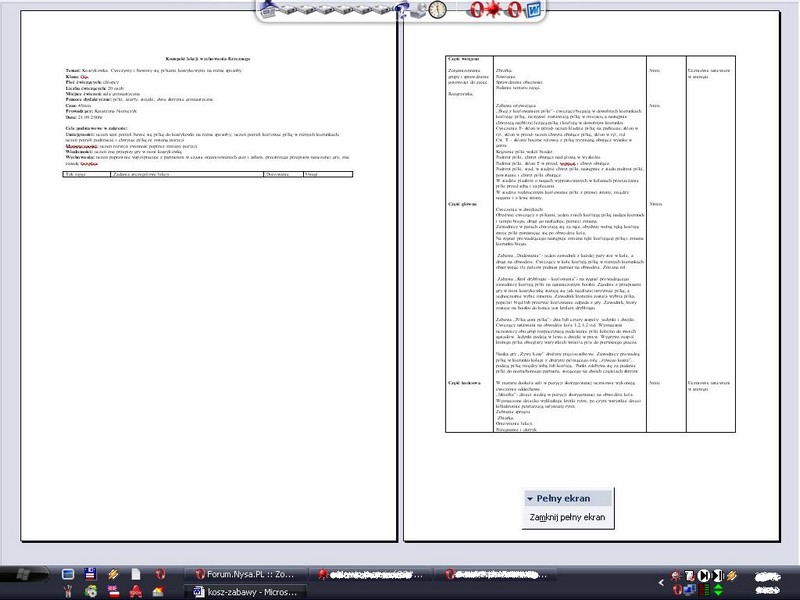Launch Opera from the quick launch bar
Viewport: 800px width, 600px height.
coord(159,575)
